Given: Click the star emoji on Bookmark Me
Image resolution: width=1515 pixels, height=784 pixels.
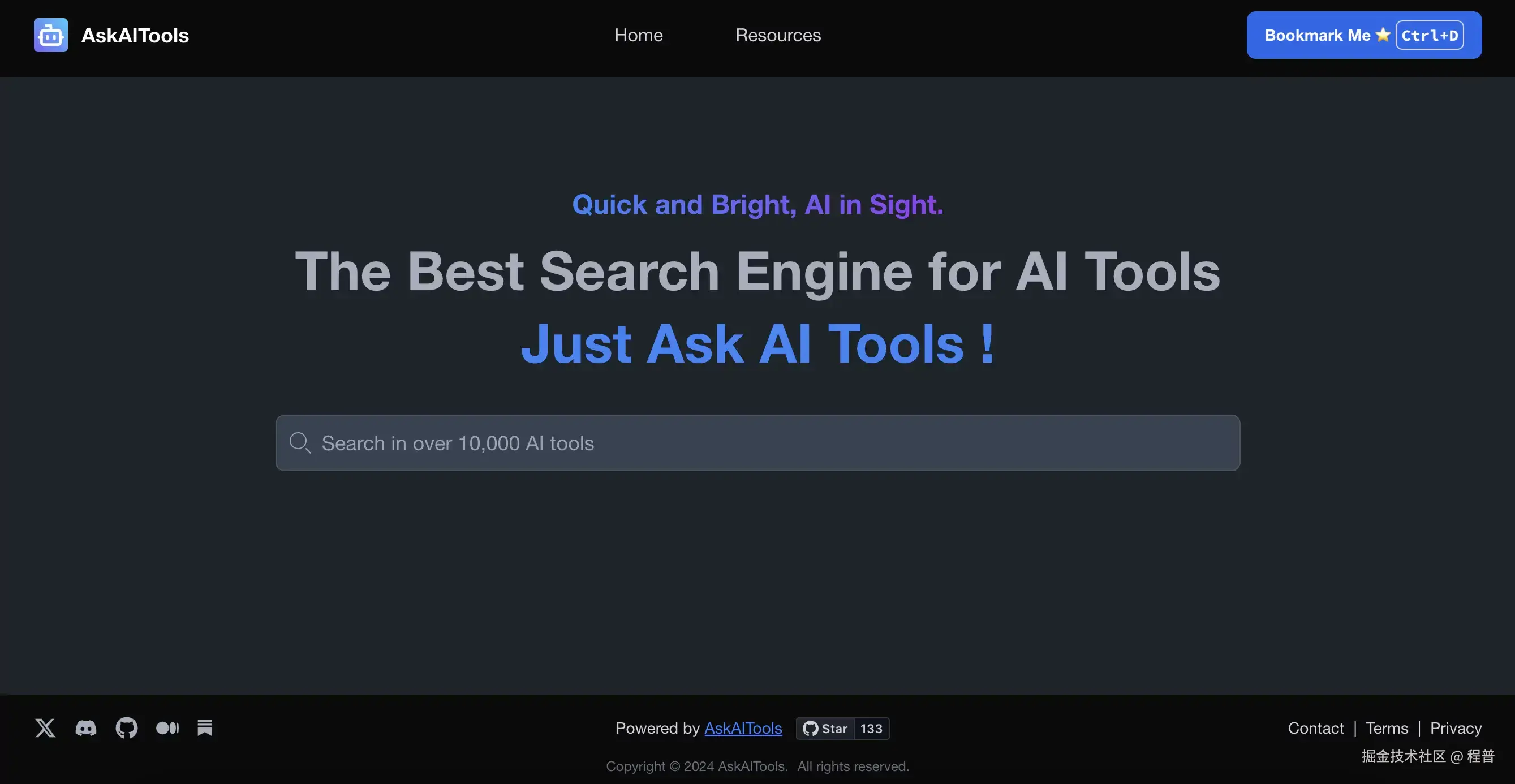Looking at the screenshot, I should pyautogui.click(x=1383, y=35).
